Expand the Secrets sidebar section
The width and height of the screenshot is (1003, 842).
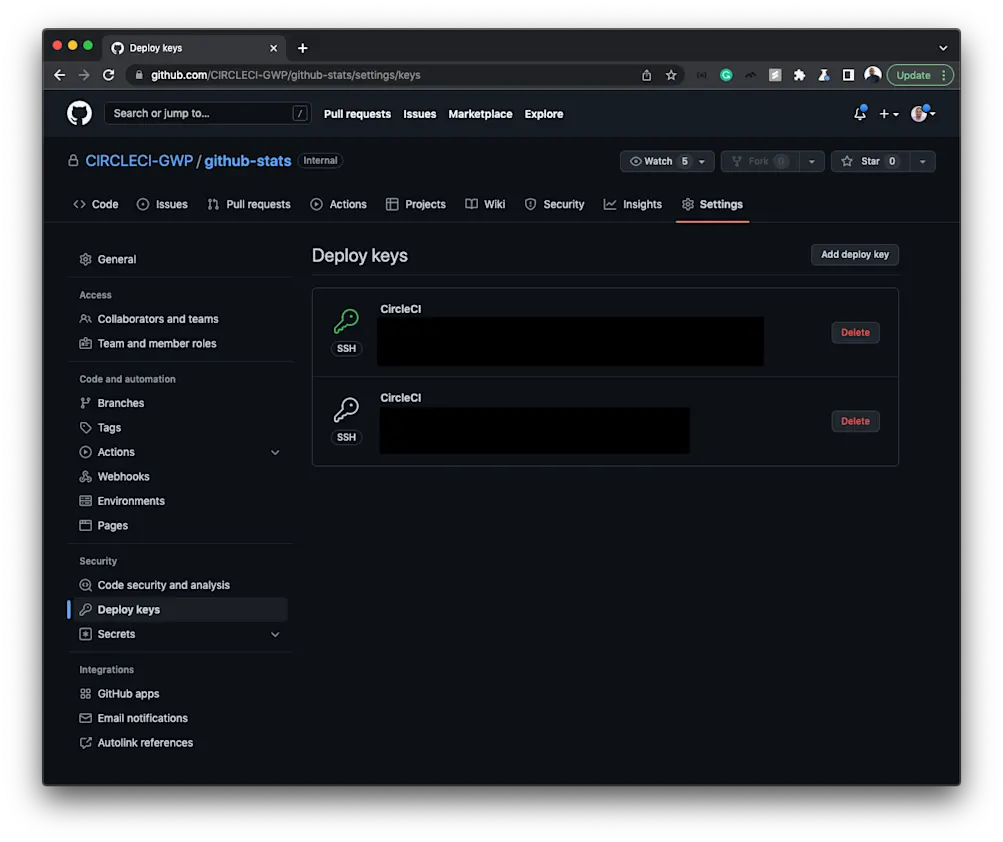275,634
